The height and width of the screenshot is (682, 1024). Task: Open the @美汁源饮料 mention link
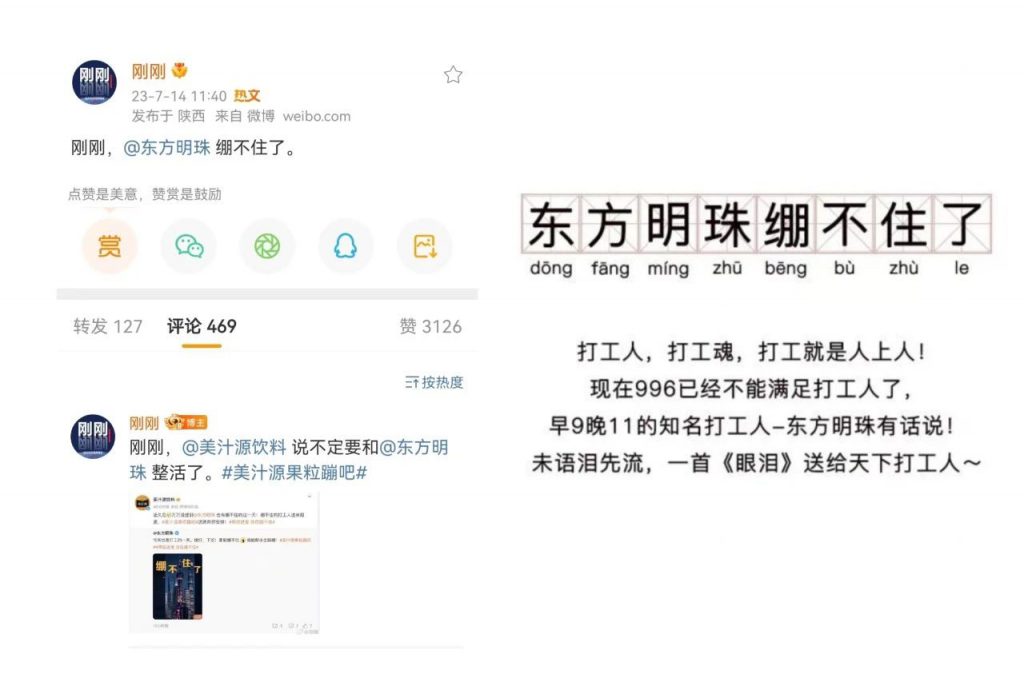point(234,447)
